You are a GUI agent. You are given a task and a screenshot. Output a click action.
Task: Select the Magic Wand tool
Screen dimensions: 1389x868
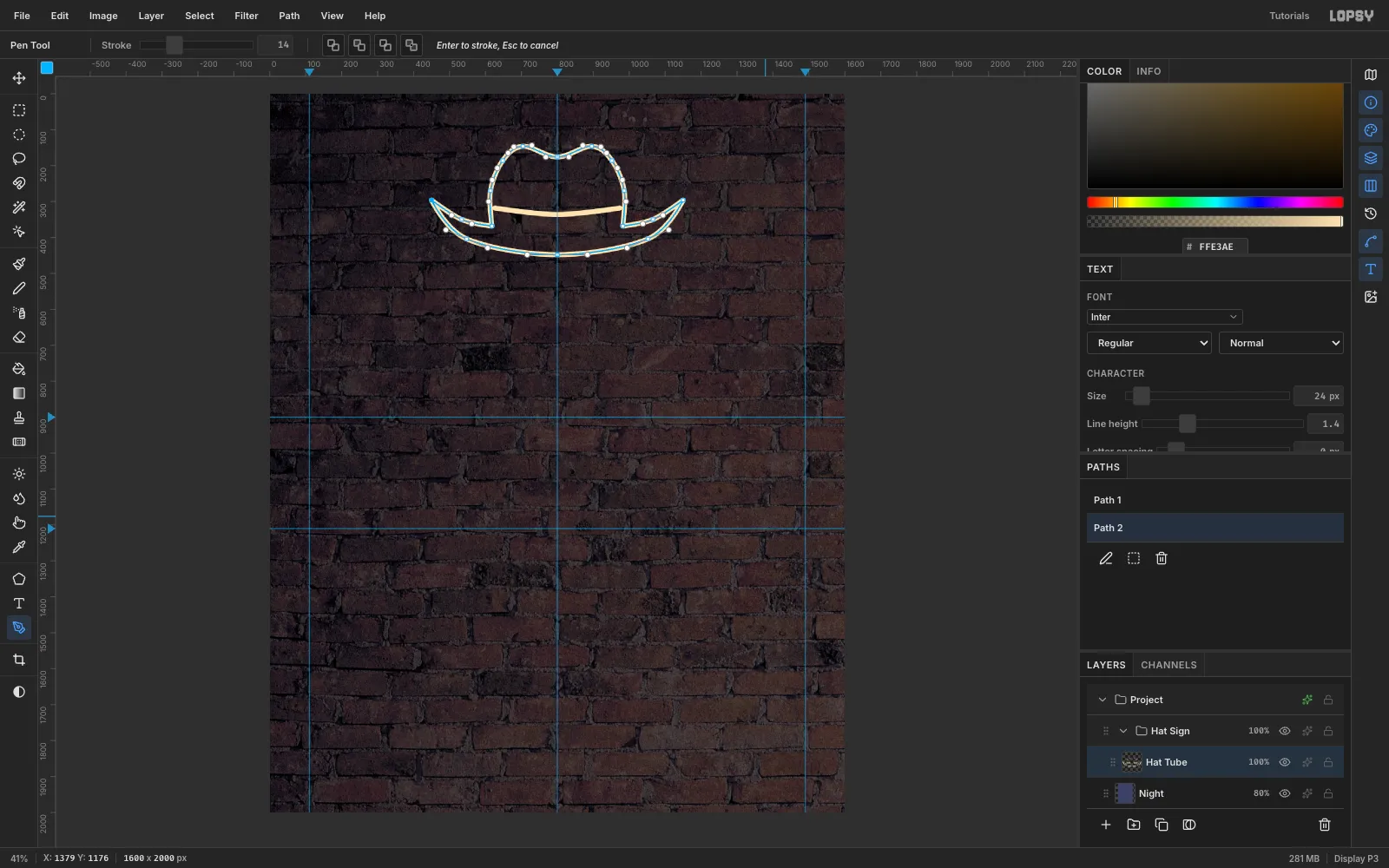tap(19, 207)
